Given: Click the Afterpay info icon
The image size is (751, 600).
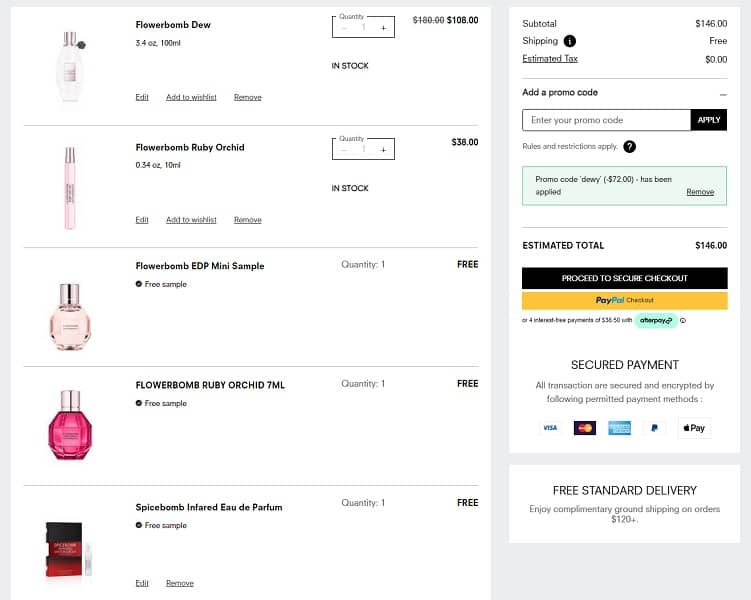Looking at the screenshot, I should (x=683, y=321).
